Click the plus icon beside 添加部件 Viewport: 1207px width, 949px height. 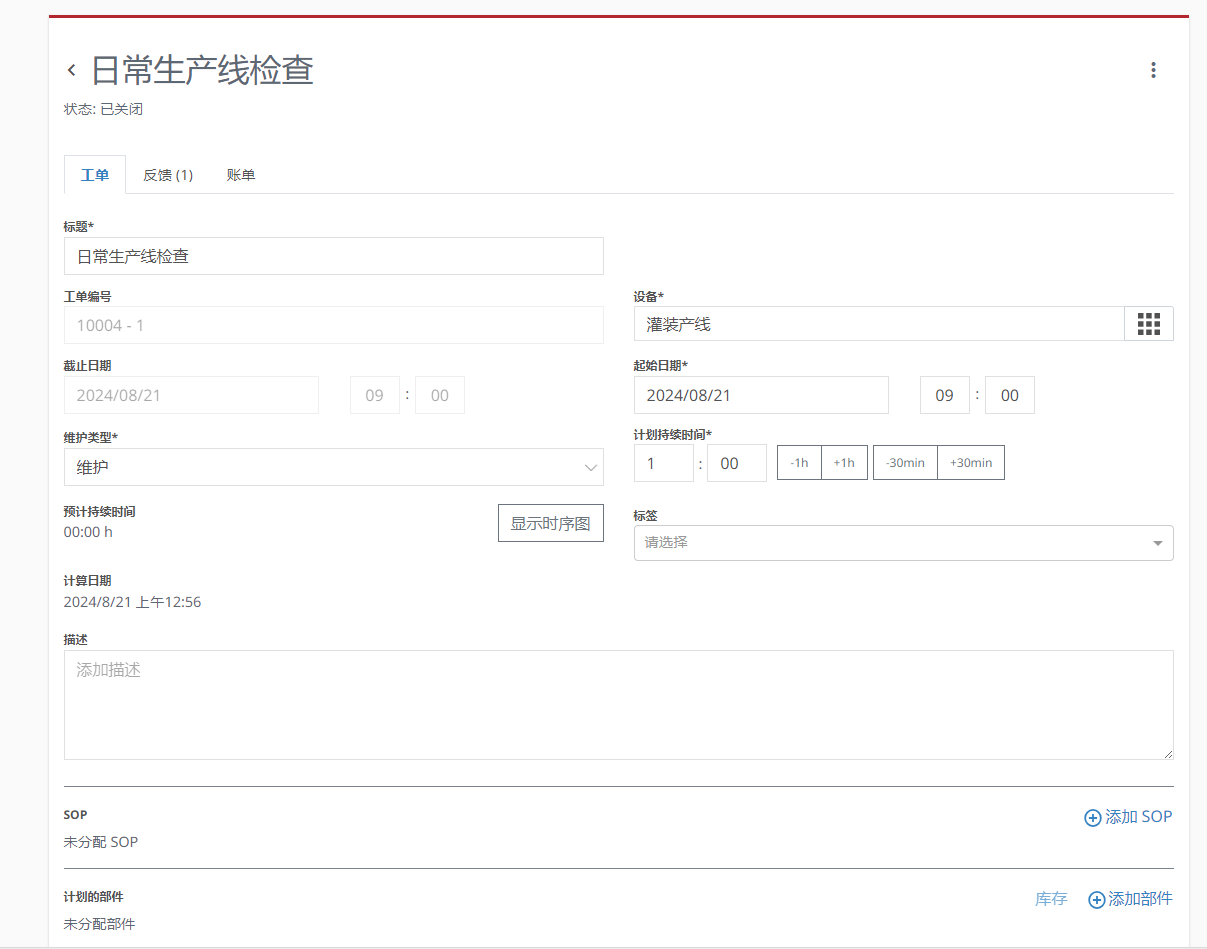1095,899
